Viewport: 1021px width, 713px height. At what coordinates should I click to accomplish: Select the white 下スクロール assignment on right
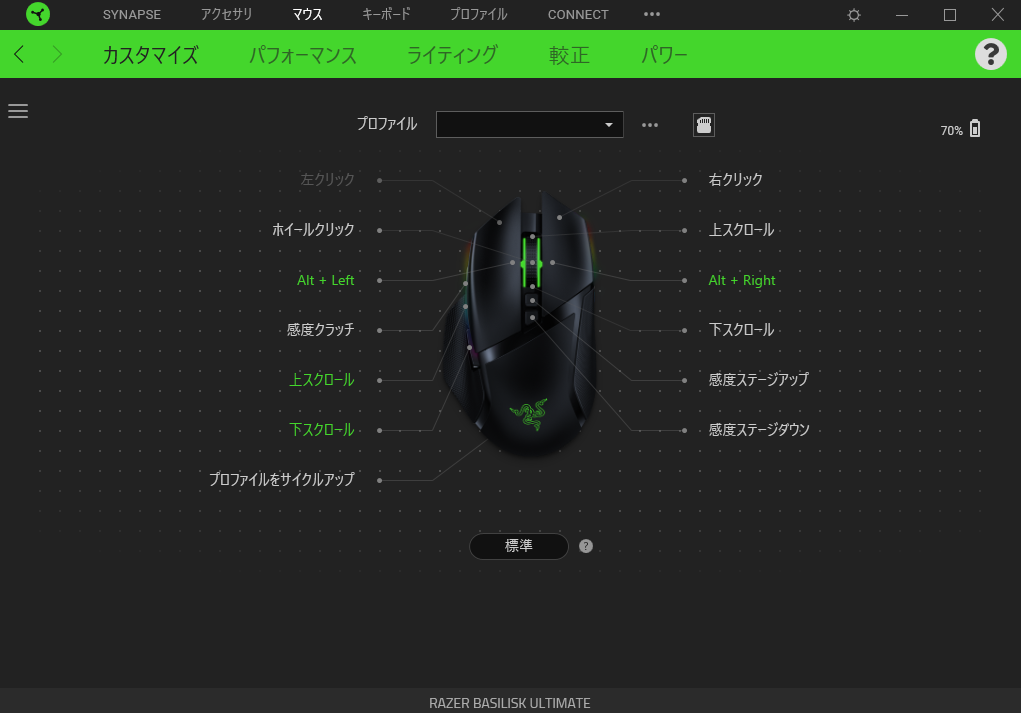tap(741, 330)
